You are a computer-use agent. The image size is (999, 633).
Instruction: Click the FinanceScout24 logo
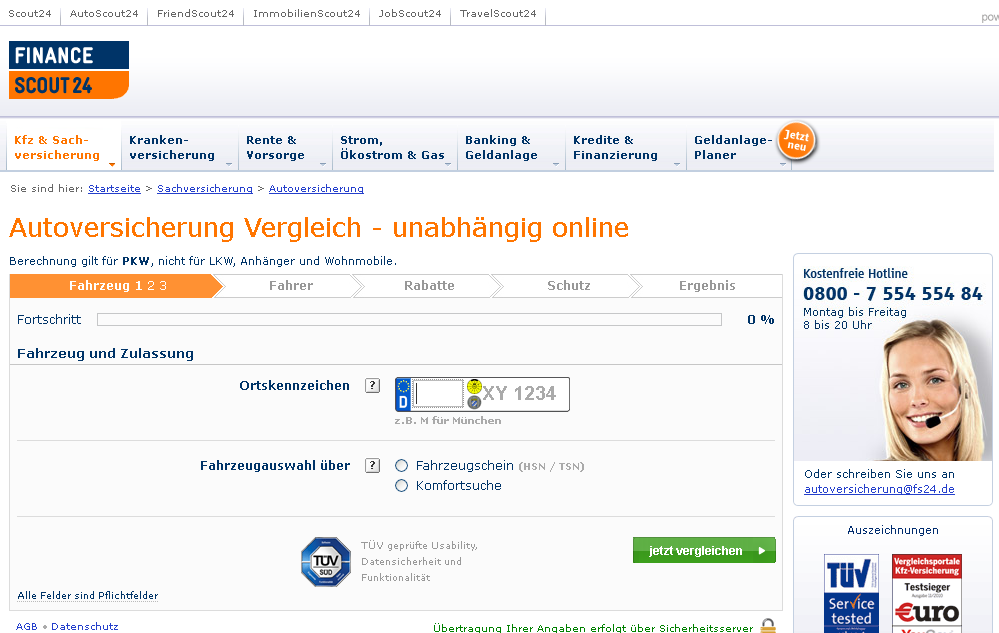[69, 70]
